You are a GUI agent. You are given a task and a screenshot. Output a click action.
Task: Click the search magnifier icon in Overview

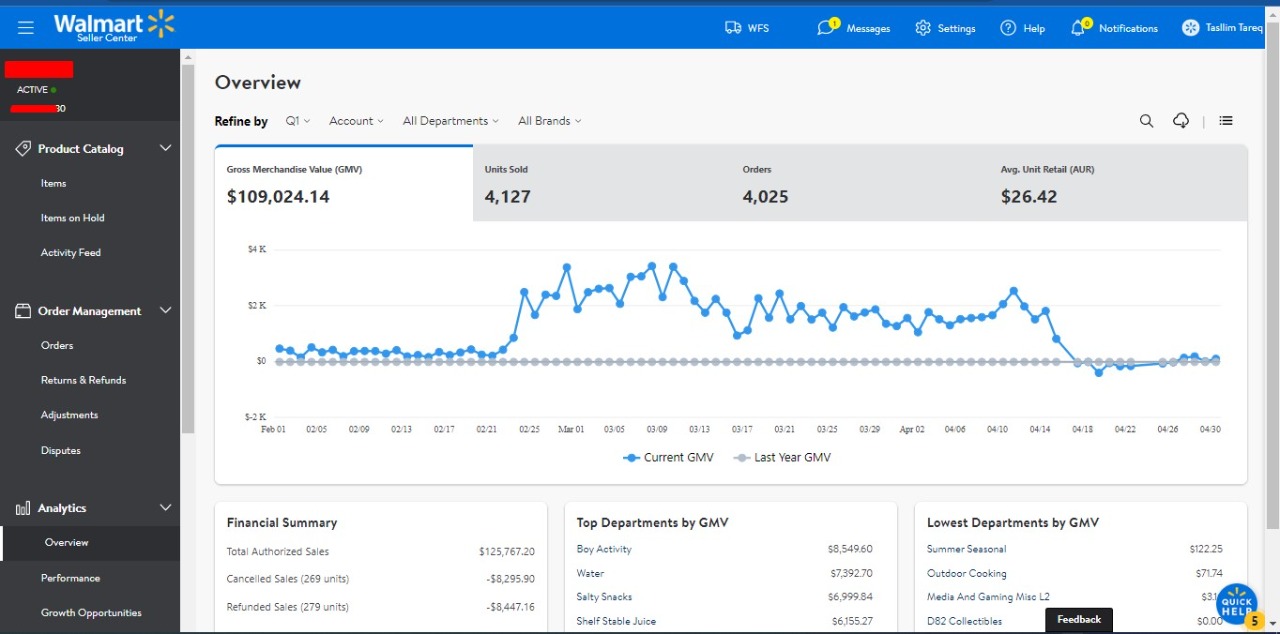tap(1147, 121)
